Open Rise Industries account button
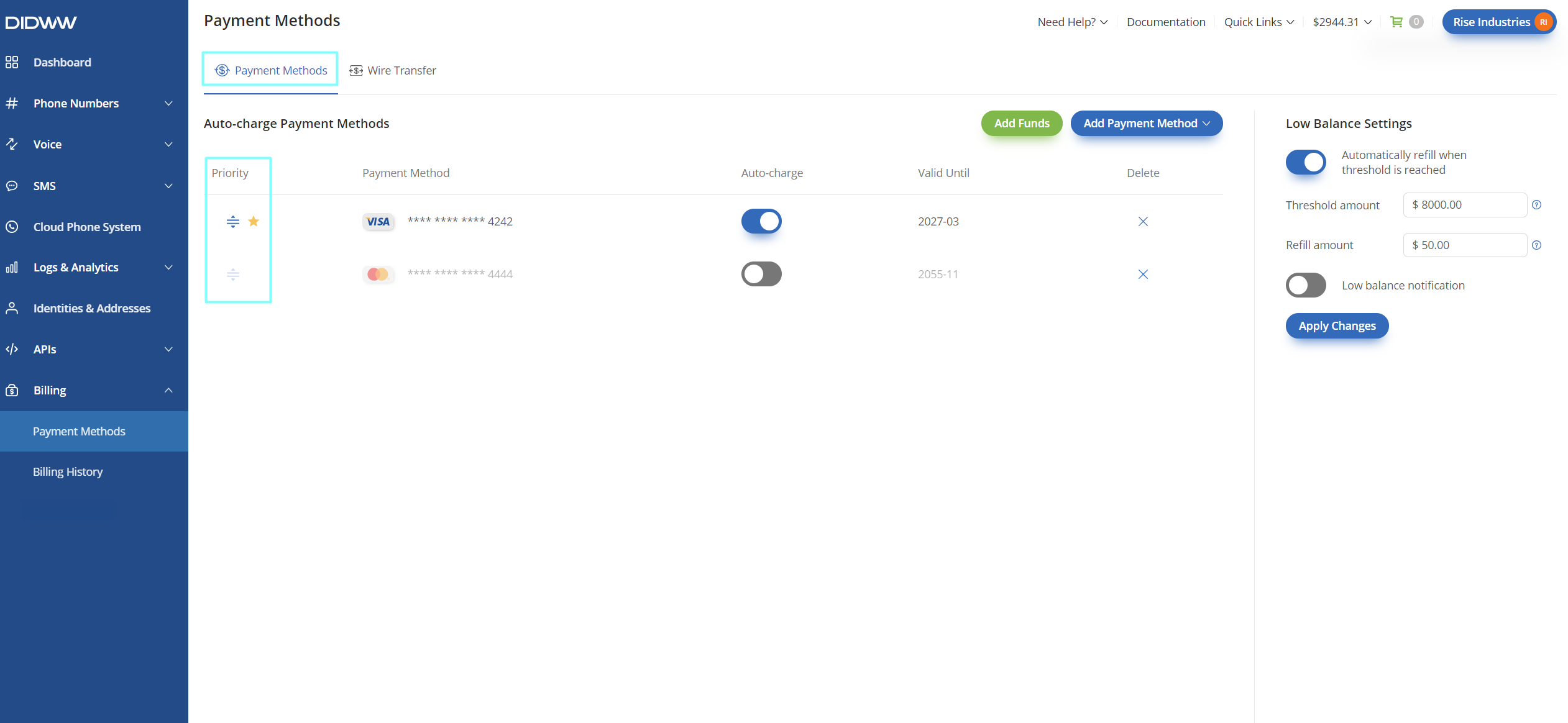Screen dimensions: 1568x723 click(1498, 22)
